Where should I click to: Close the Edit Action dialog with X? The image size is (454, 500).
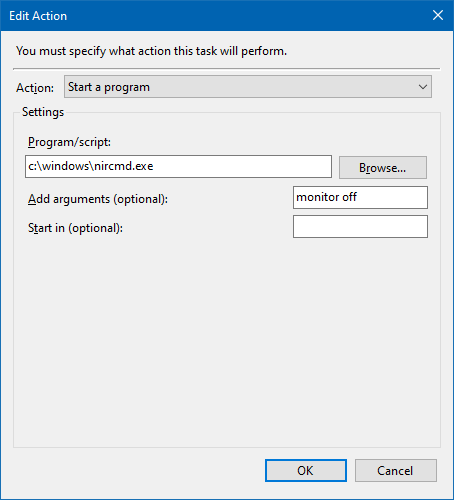pyautogui.click(x=438, y=15)
